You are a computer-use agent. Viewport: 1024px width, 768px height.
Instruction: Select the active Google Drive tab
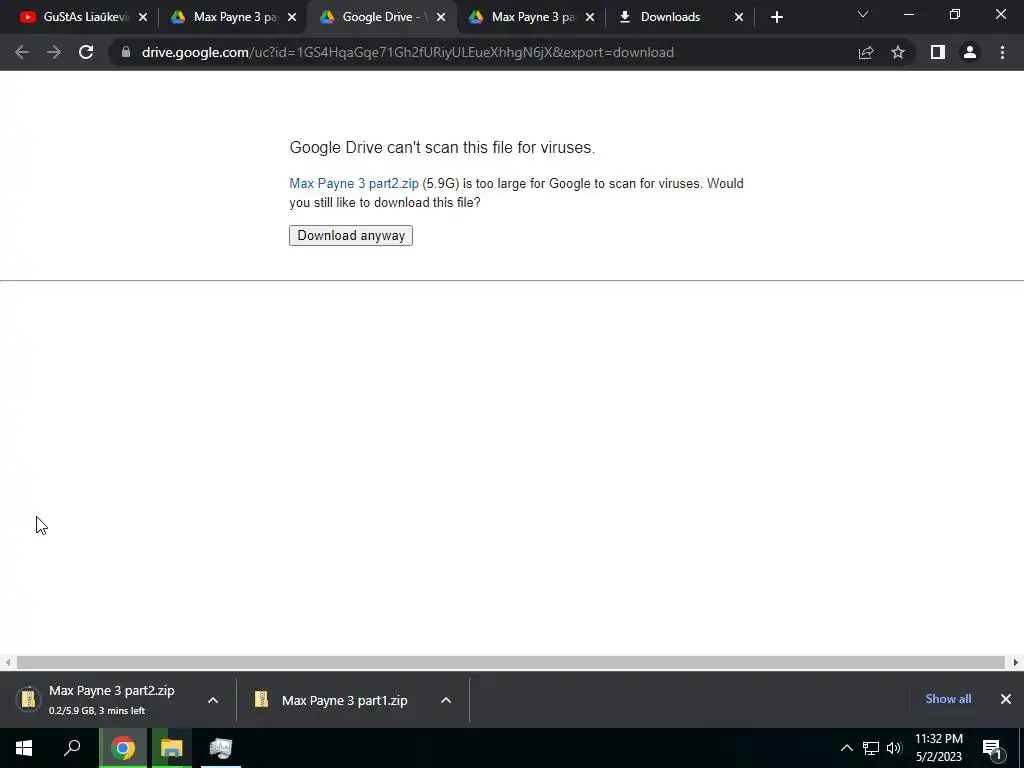click(381, 17)
